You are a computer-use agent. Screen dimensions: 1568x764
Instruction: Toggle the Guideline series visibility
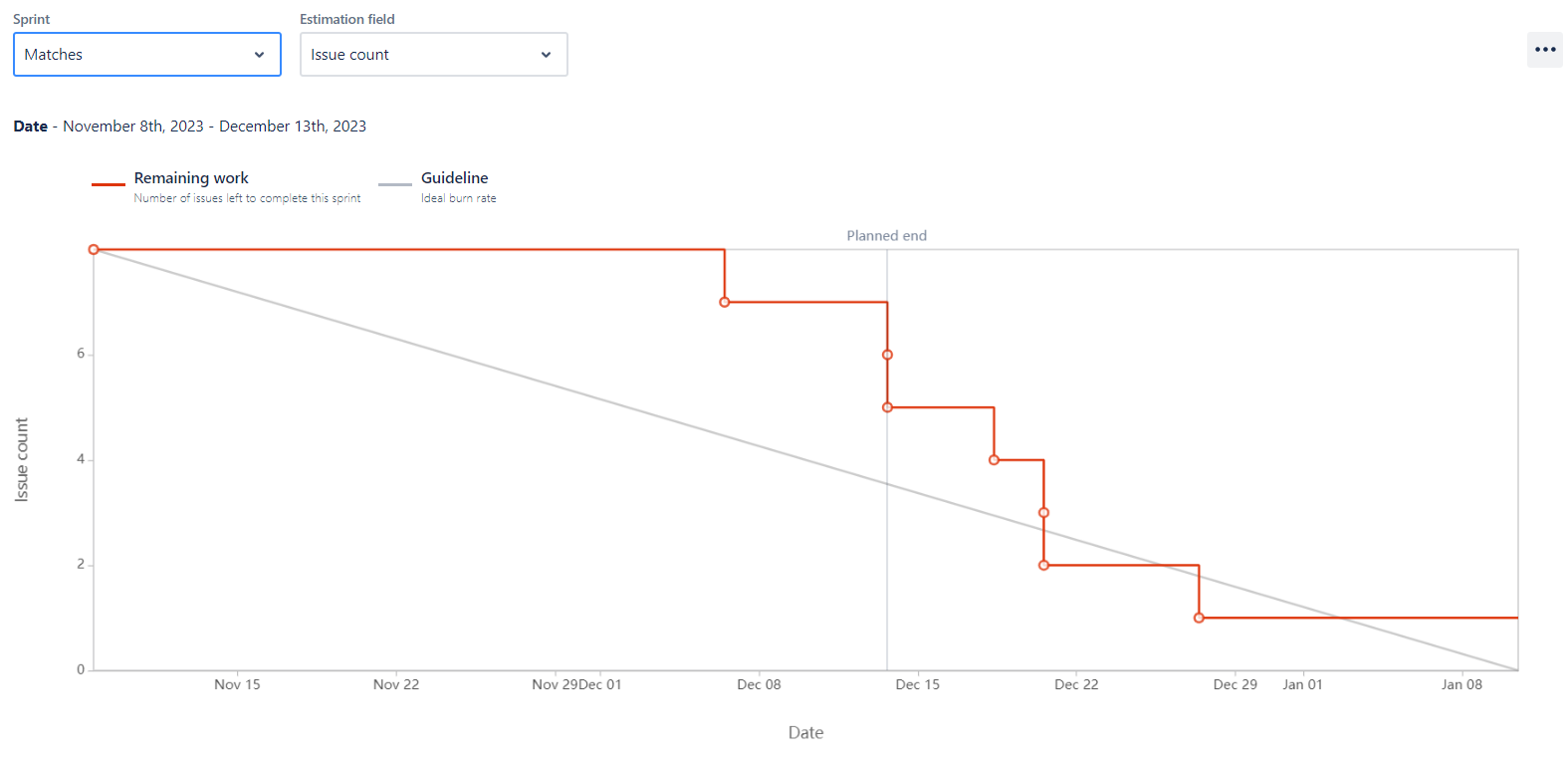tap(394, 183)
